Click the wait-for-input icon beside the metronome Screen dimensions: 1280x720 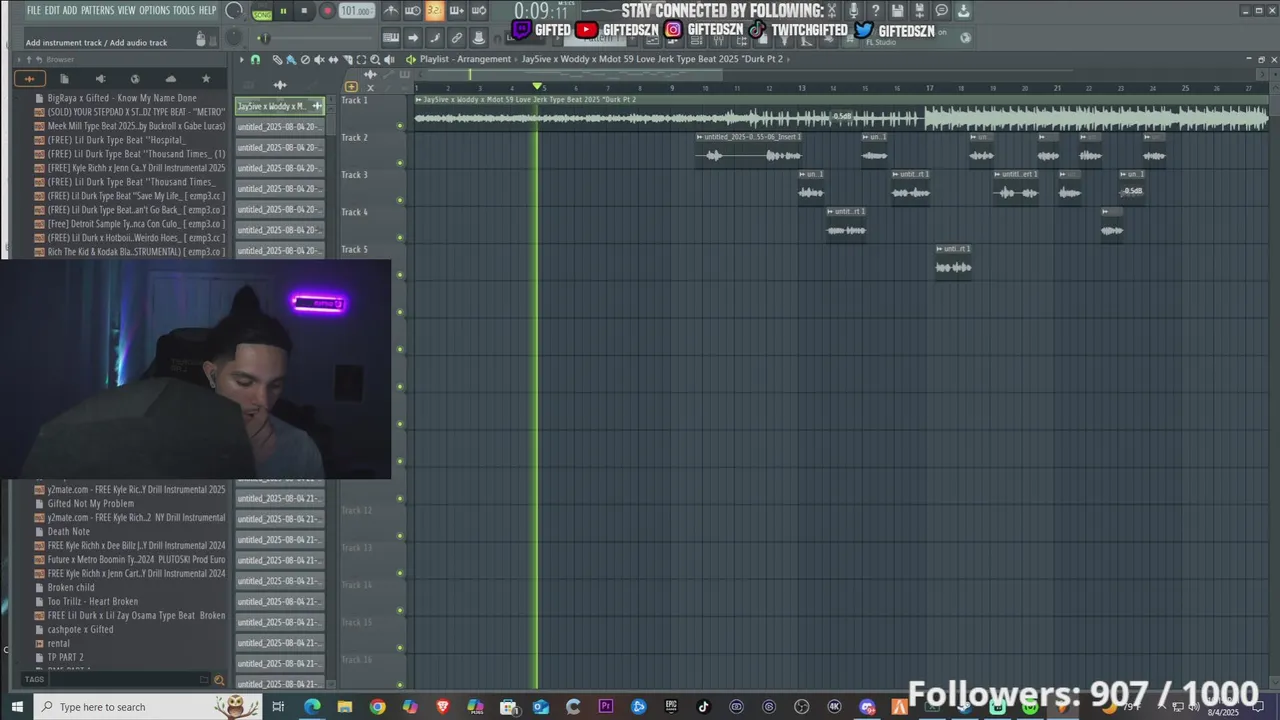point(412,11)
